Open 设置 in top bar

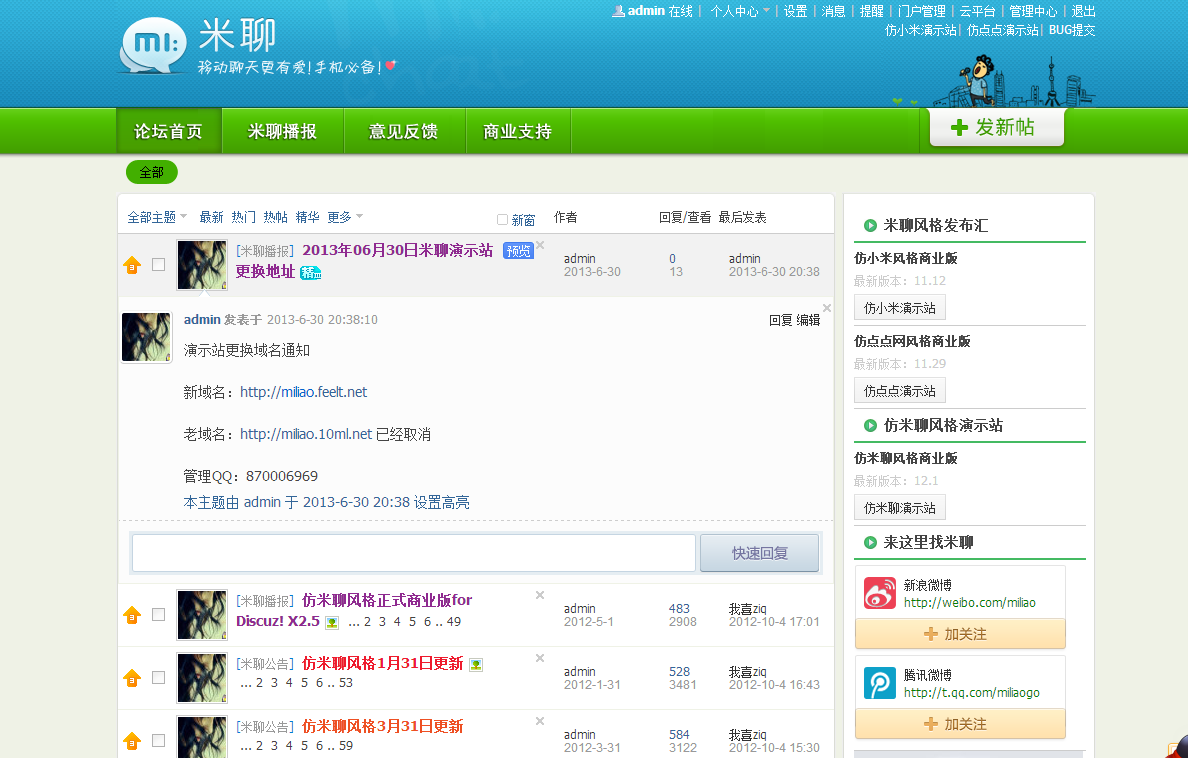pyautogui.click(x=796, y=11)
